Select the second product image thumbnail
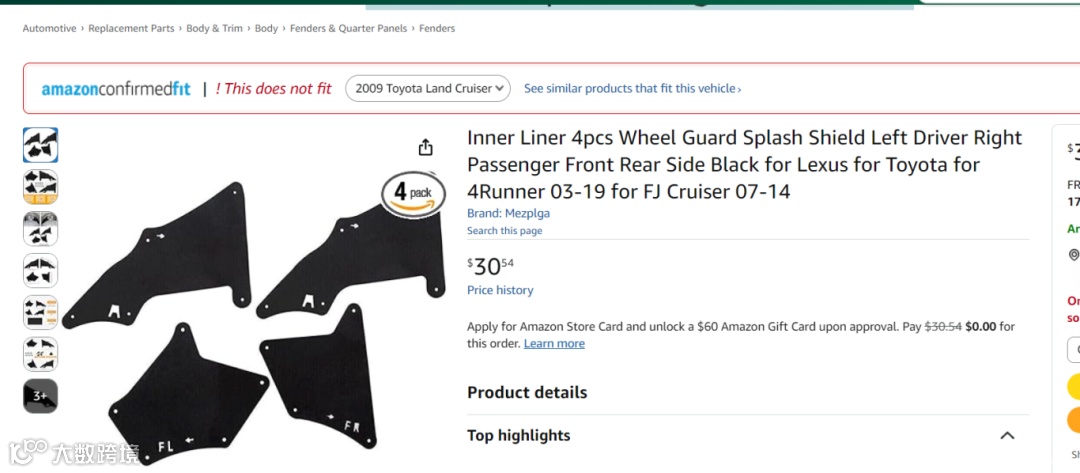The image size is (1080, 473). tap(41, 187)
